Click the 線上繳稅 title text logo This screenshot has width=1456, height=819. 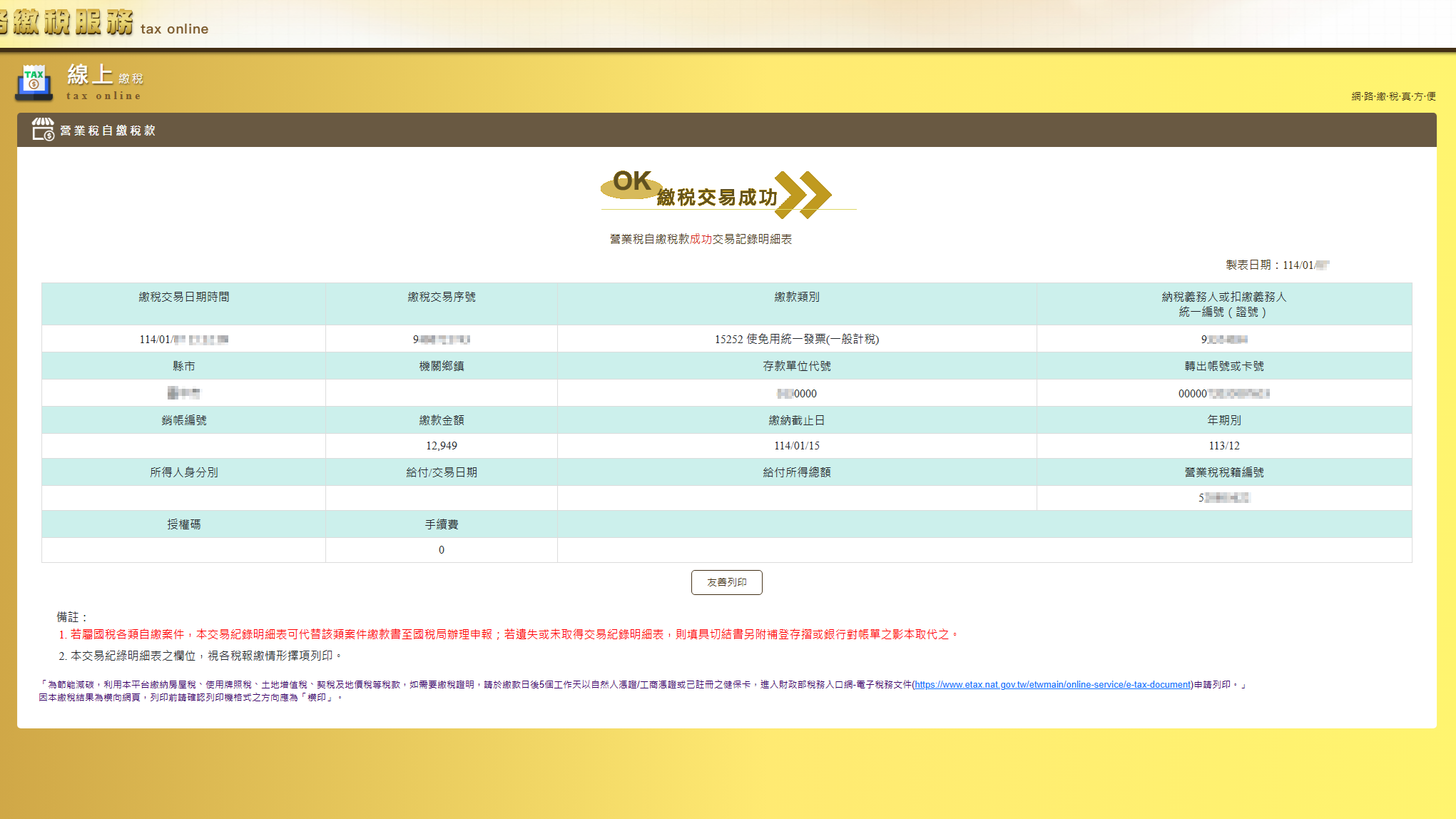[105, 81]
